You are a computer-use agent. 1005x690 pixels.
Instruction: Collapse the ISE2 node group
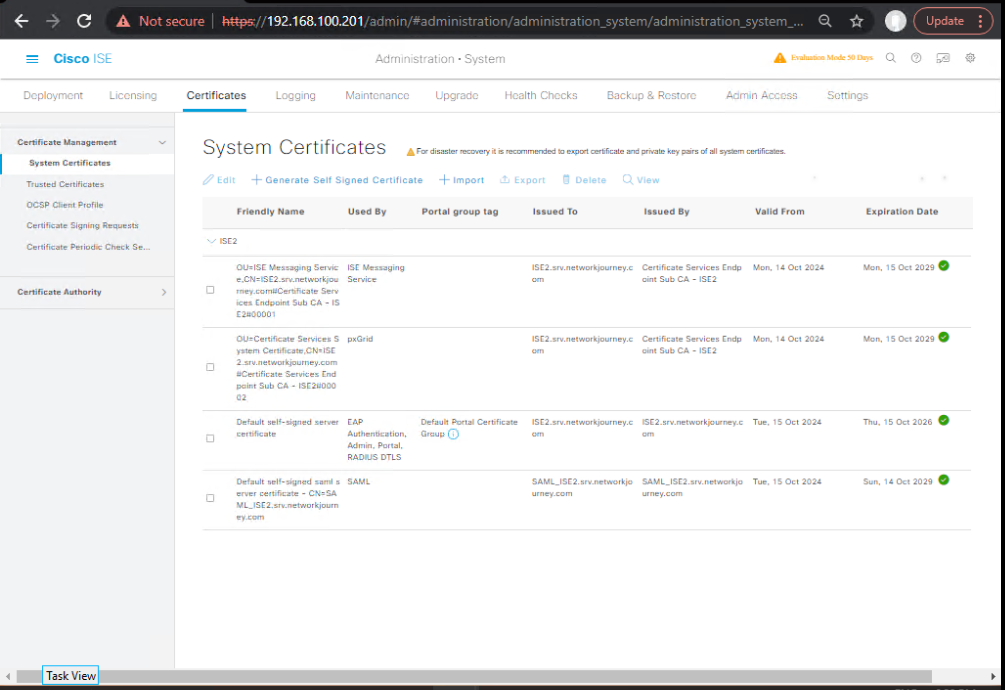(212, 242)
